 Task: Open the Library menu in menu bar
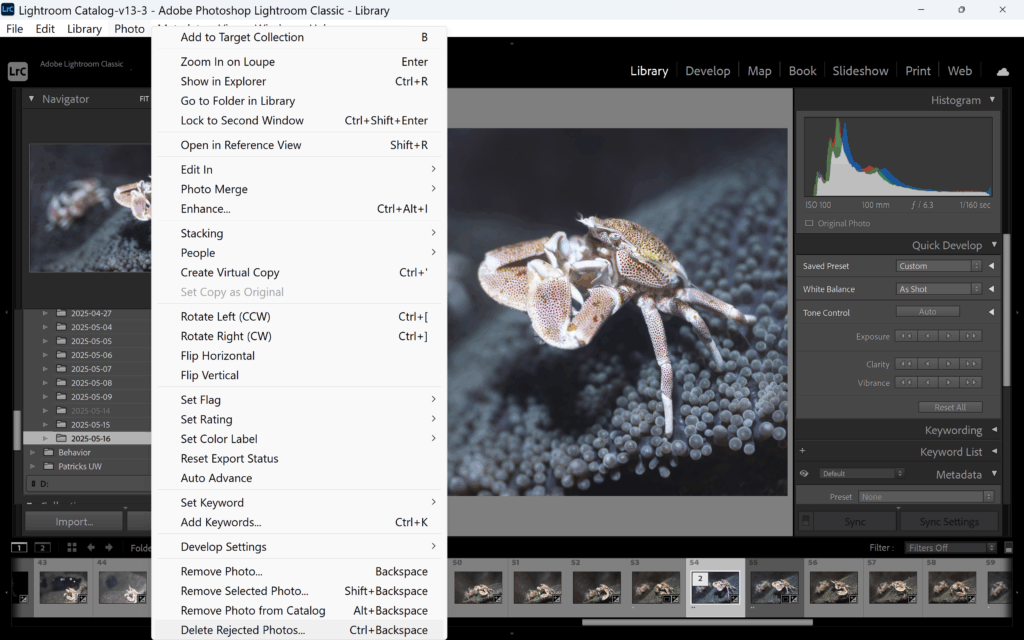(x=84, y=29)
